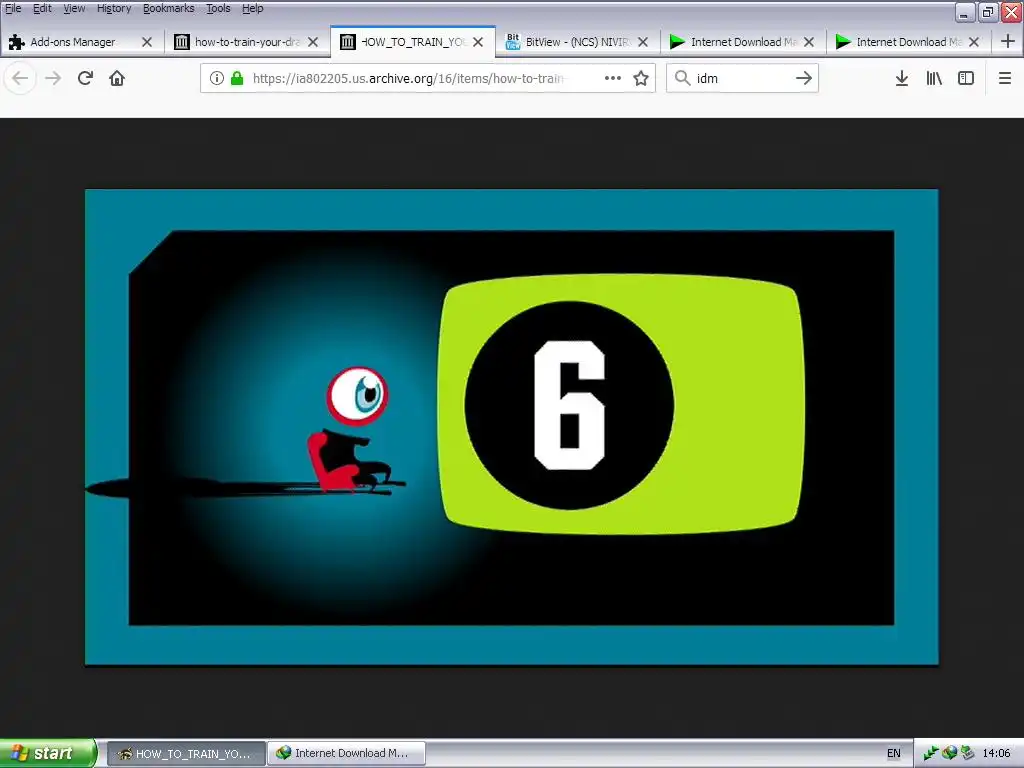This screenshot has width=1024, height=768.
Task: Open a new tab with plus button
Action: [1008, 41]
